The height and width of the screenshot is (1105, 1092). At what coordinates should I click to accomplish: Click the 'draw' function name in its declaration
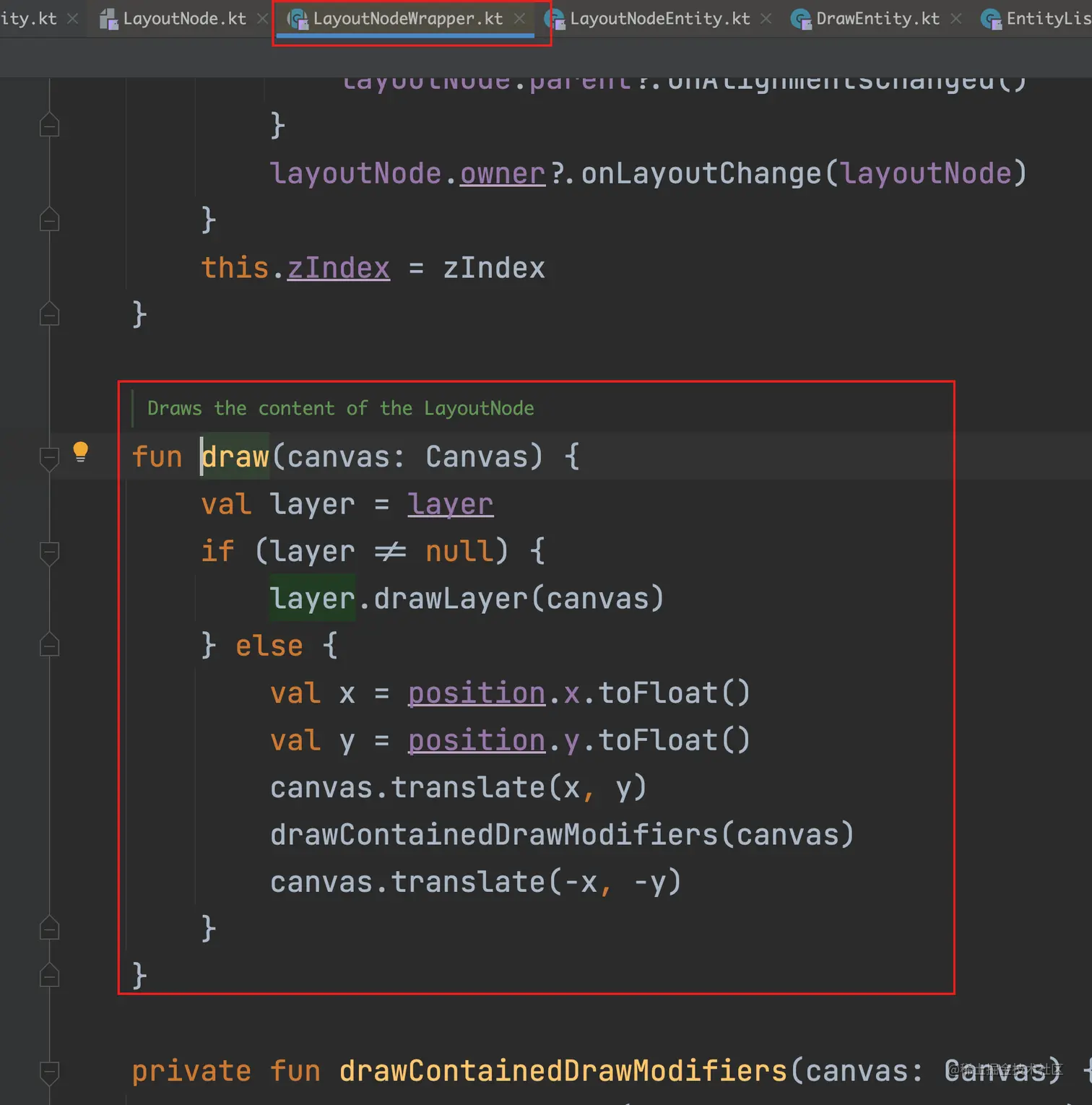point(235,456)
